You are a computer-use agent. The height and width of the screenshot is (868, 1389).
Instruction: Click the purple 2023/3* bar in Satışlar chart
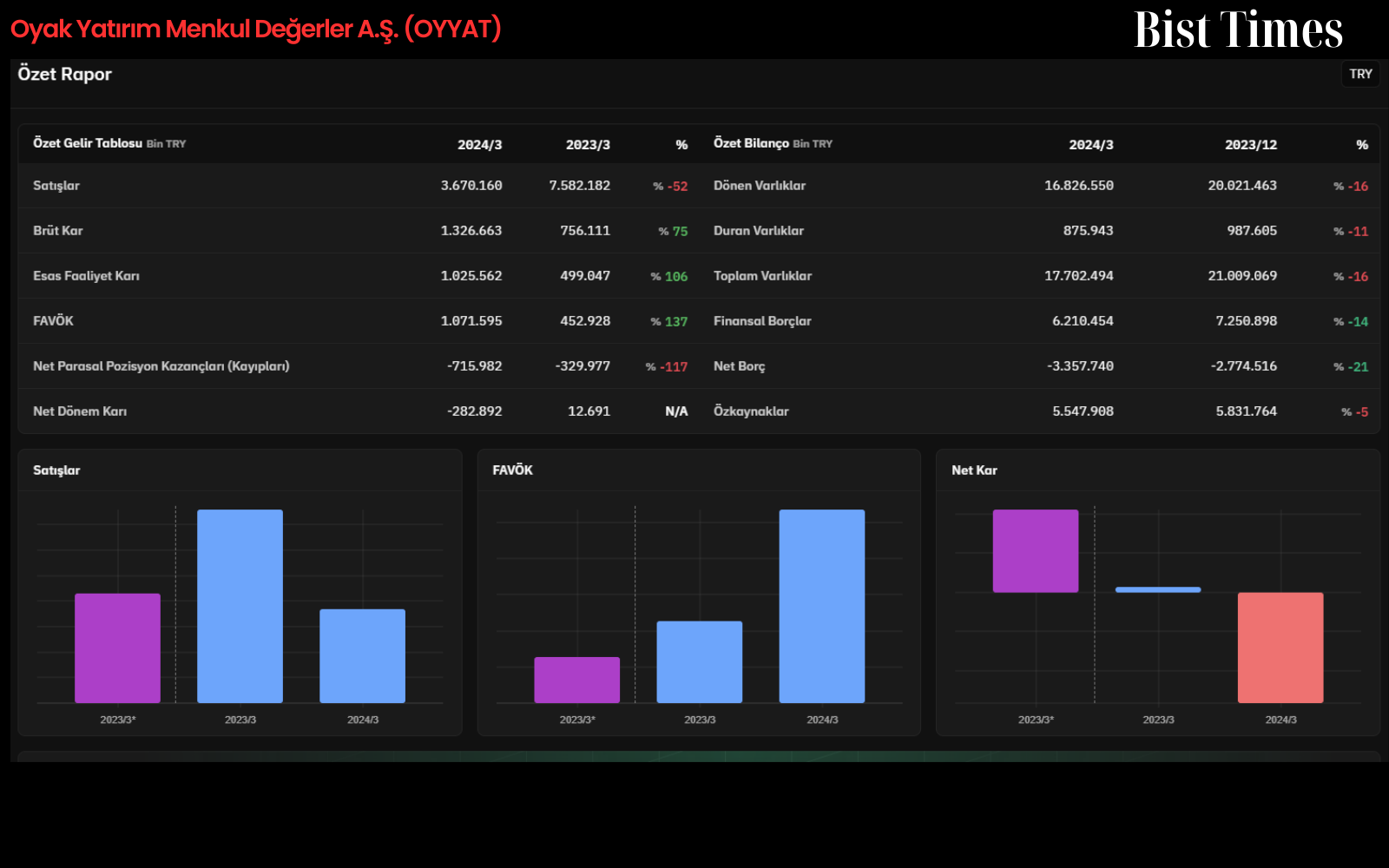[118, 648]
